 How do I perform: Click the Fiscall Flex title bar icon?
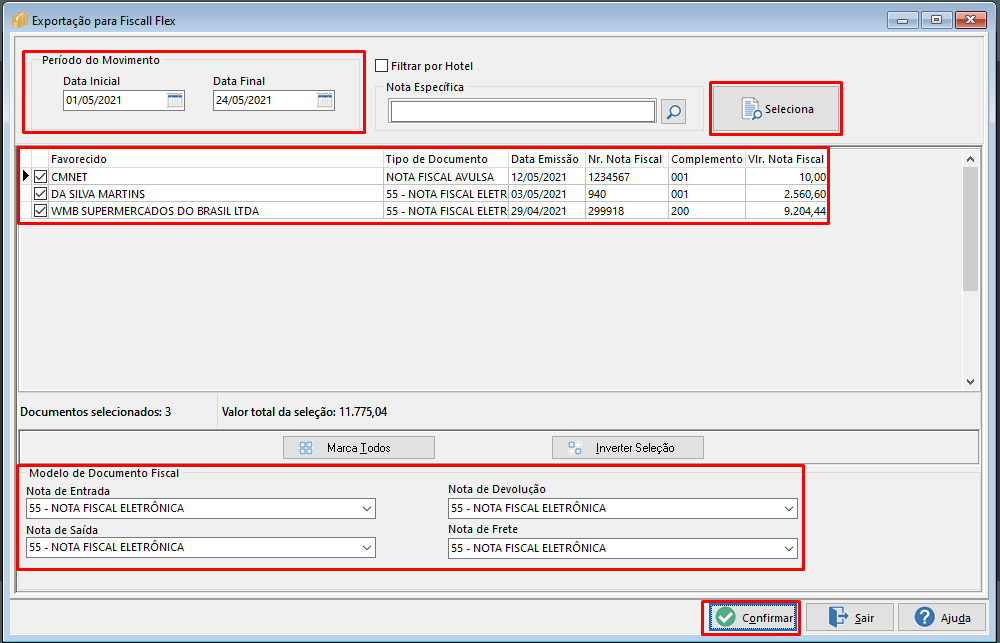click(20, 20)
